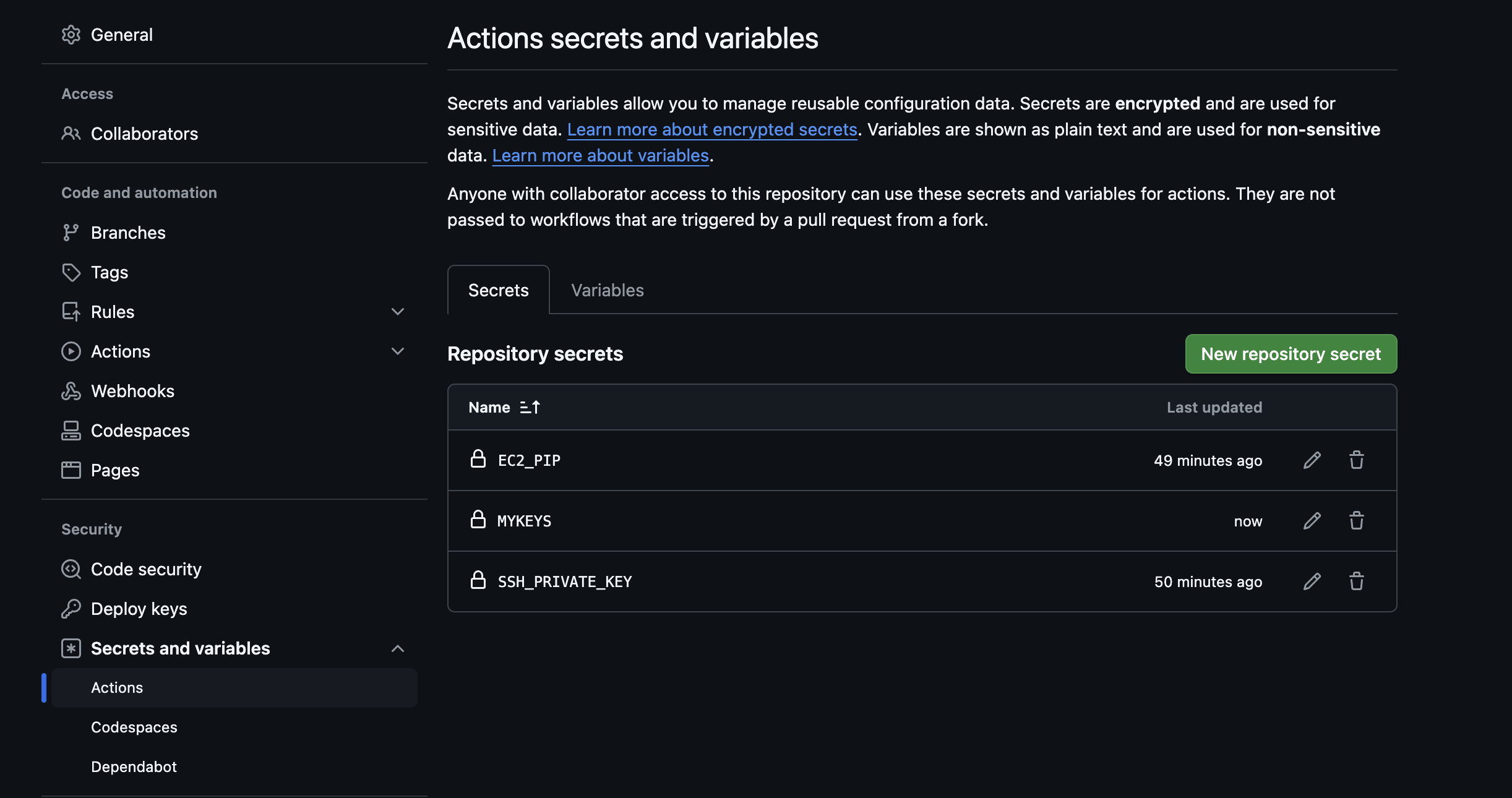Click the trash icon to delete EC2_PIP secret
This screenshot has width=1512, height=798.
(x=1356, y=460)
